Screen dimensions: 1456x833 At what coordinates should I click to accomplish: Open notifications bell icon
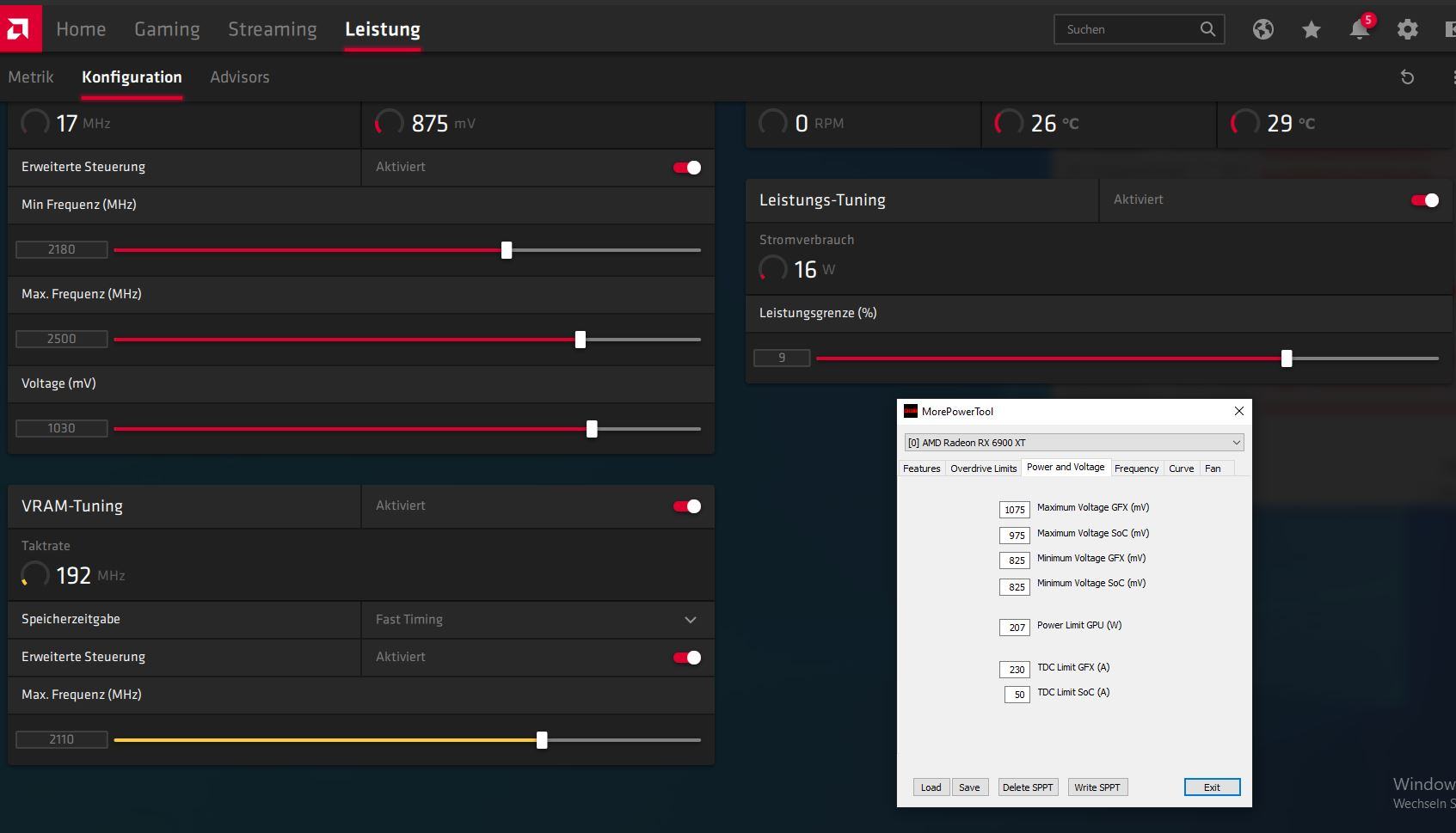(1360, 30)
